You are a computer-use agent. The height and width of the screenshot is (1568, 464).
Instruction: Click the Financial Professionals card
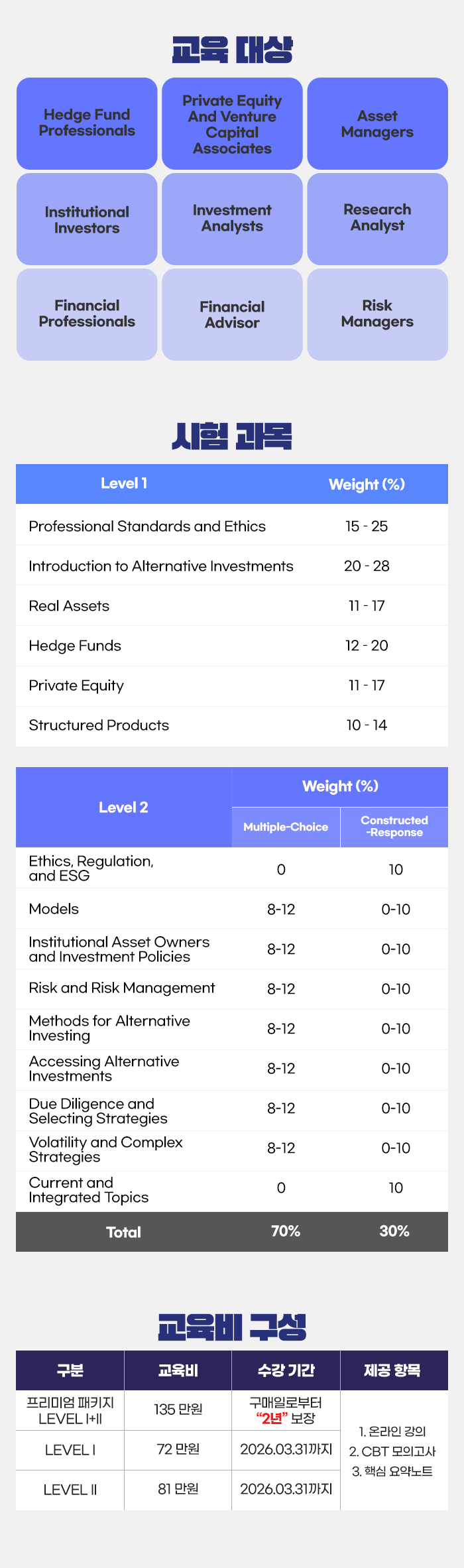pyautogui.click(x=87, y=314)
